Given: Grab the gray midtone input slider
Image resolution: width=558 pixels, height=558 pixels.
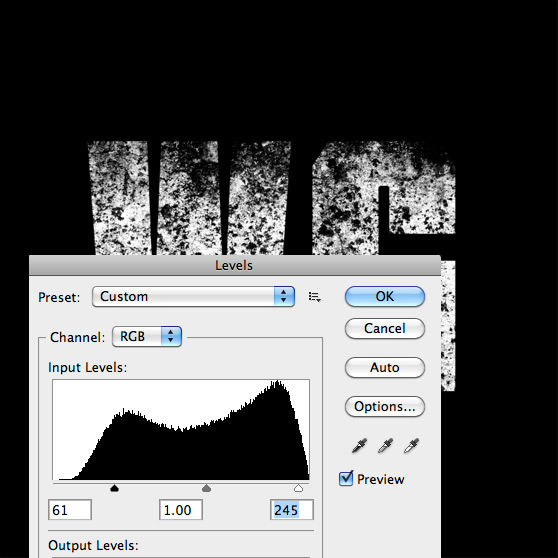Looking at the screenshot, I should [x=206, y=488].
